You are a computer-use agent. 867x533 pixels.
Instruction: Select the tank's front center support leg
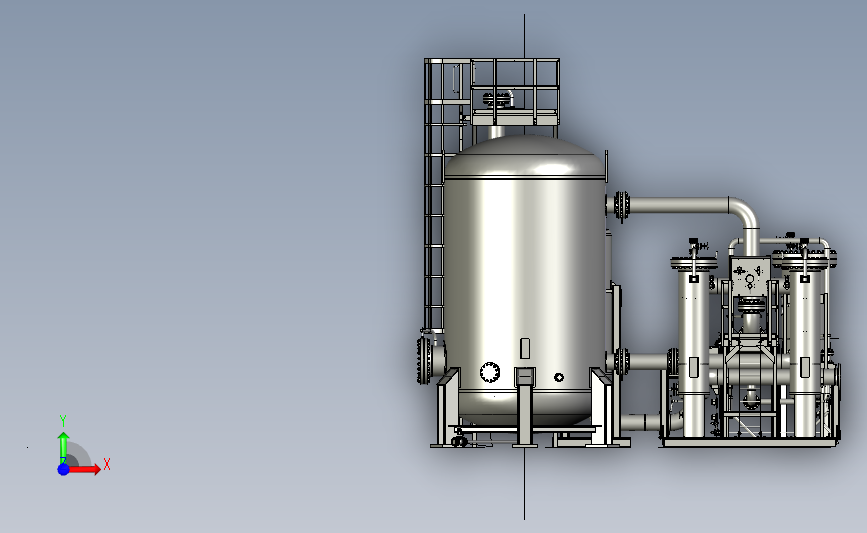pos(525,406)
